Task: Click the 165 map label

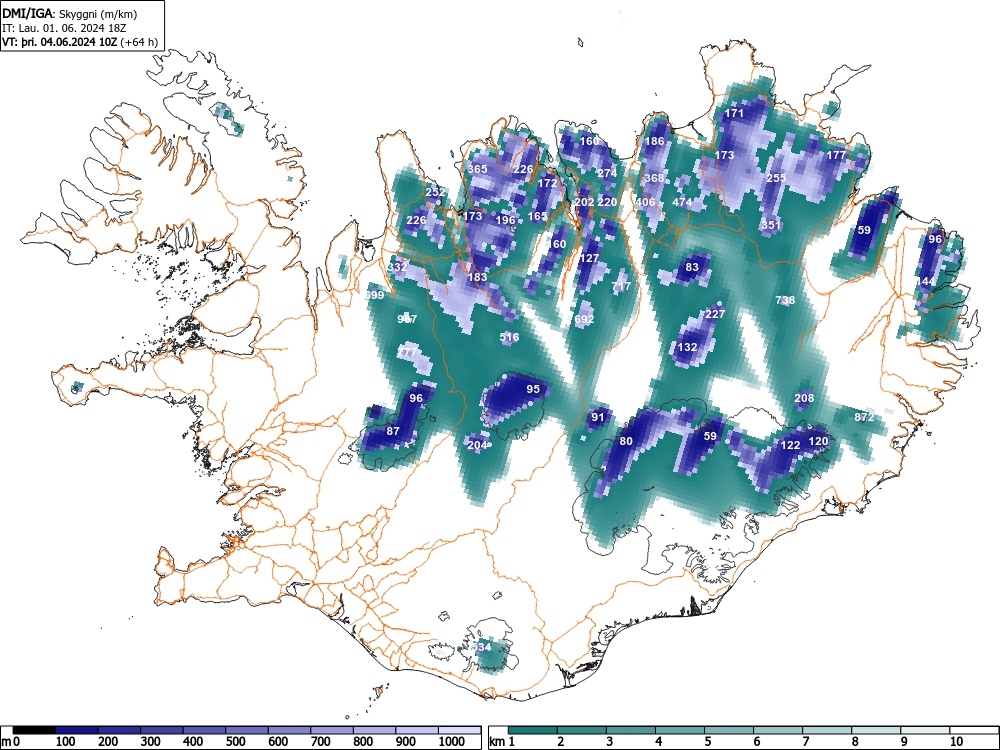Action: coord(537,216)
